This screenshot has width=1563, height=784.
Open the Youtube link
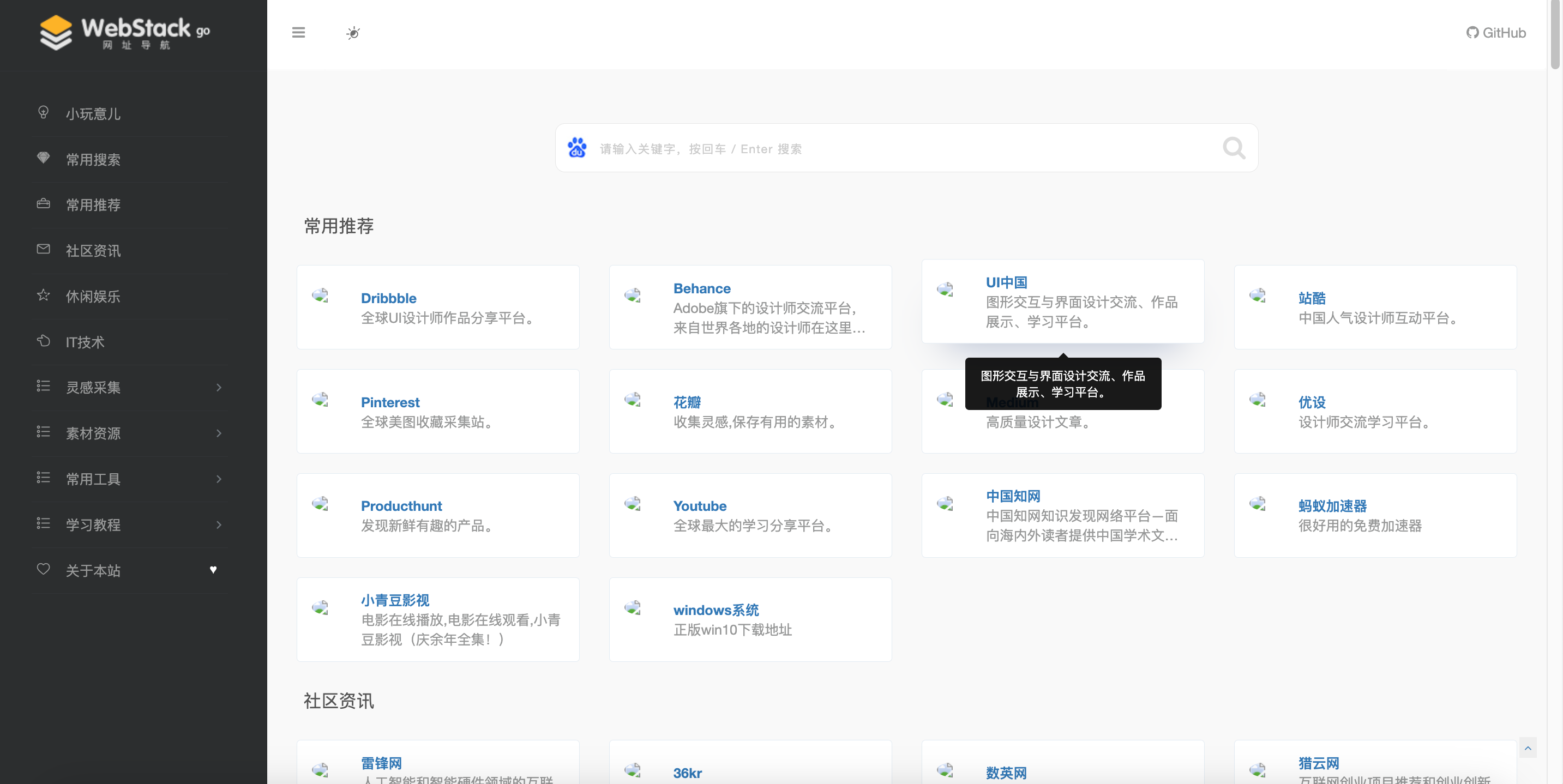tap(700, 505)
